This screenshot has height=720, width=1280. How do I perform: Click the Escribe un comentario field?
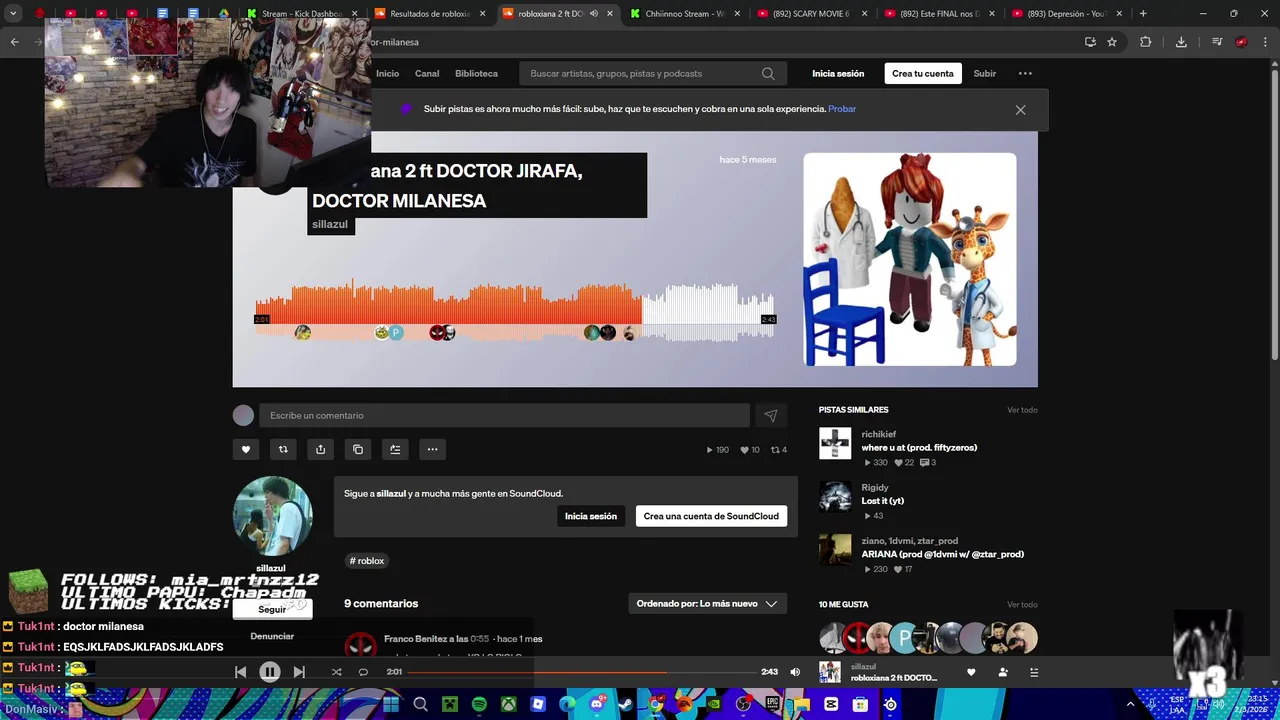[x=504, y=416]
